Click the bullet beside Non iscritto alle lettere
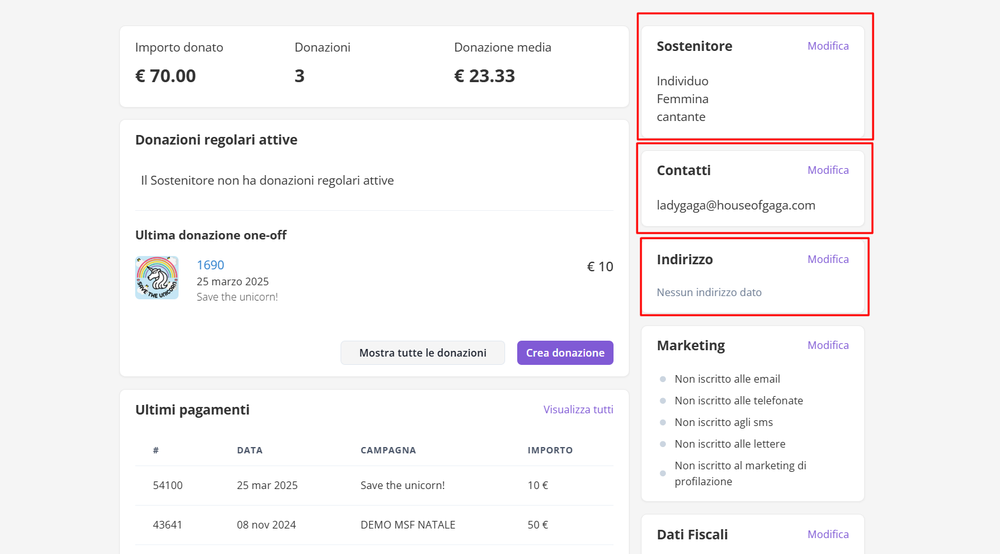 point(663,444)
